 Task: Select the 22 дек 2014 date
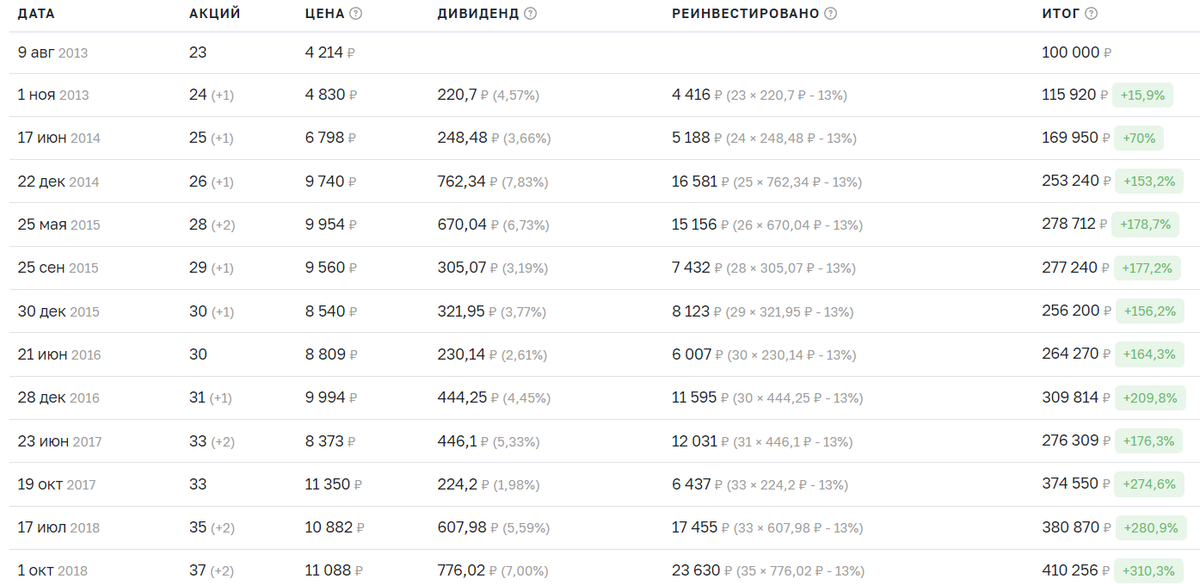click(58, 181)
